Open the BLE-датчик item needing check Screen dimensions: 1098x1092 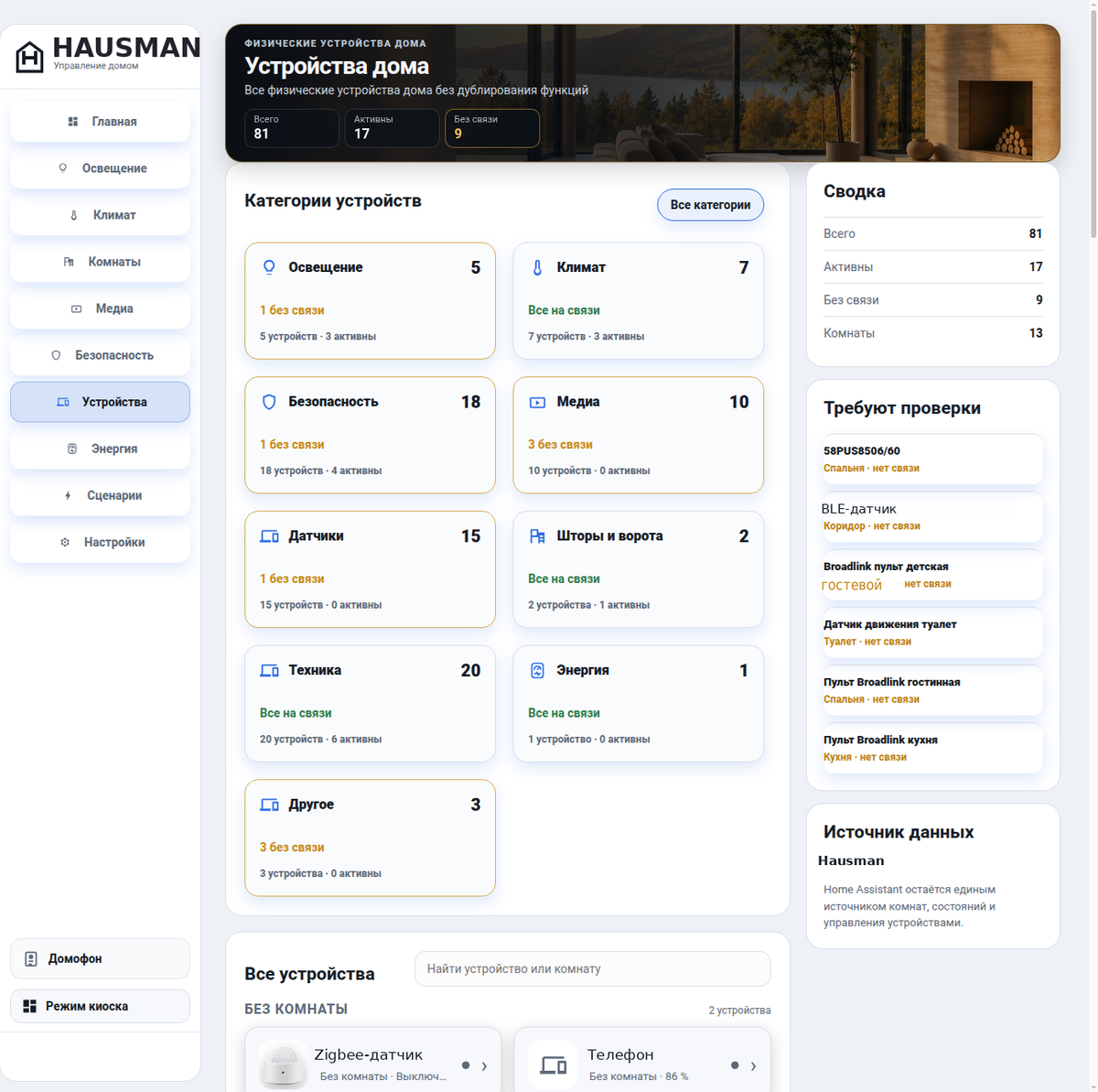click(930, 517)
